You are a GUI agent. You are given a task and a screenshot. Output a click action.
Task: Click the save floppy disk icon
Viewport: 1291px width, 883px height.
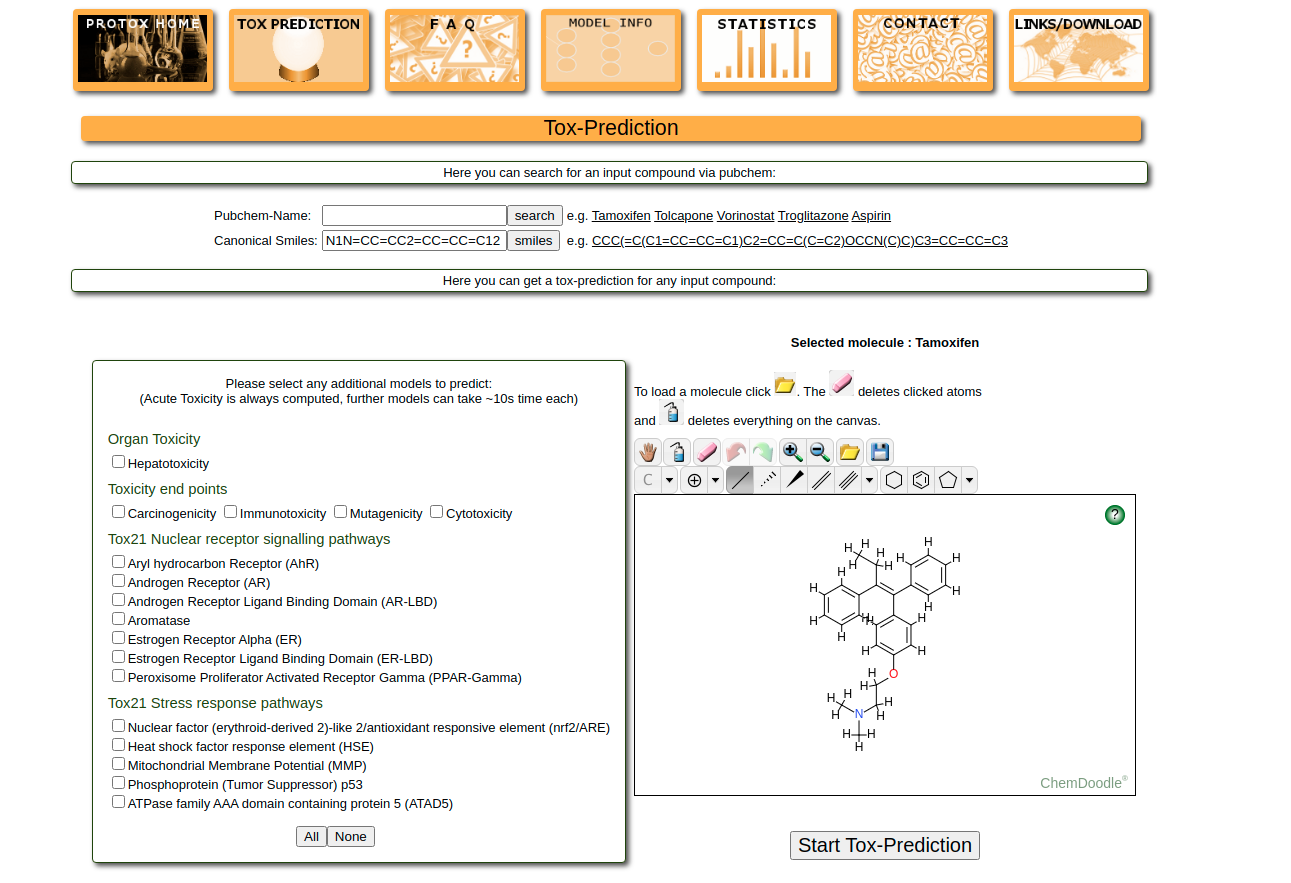point(879,452)
